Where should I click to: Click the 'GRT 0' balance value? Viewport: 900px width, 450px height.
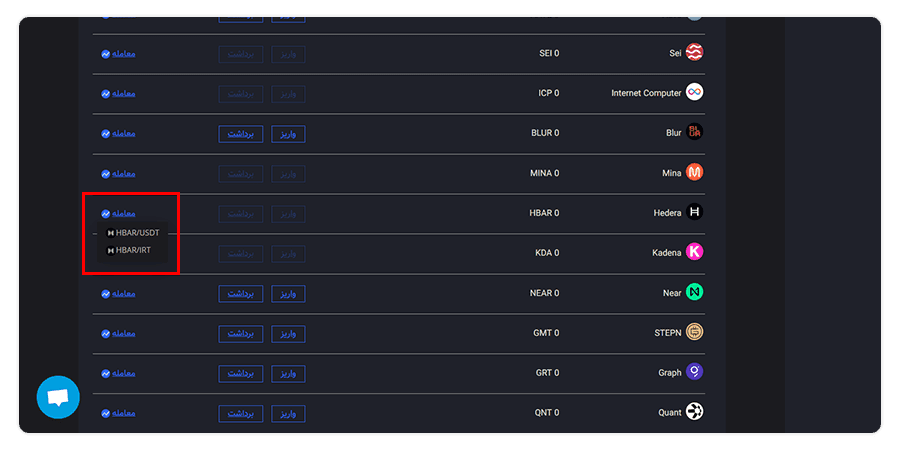[548, 373]
